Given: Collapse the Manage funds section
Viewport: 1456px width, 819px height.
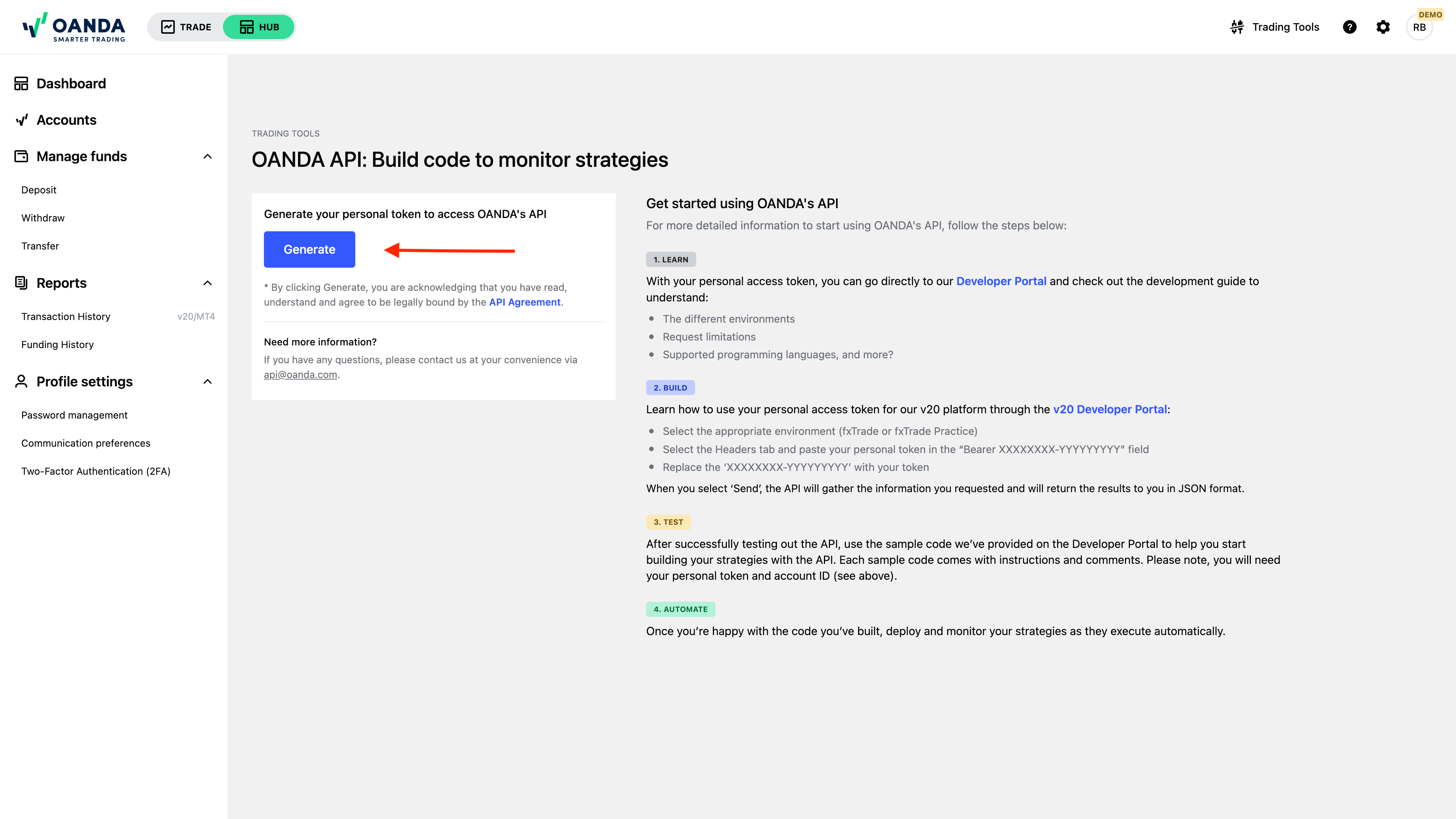Looking at the screenshot, I should [207, 157].
